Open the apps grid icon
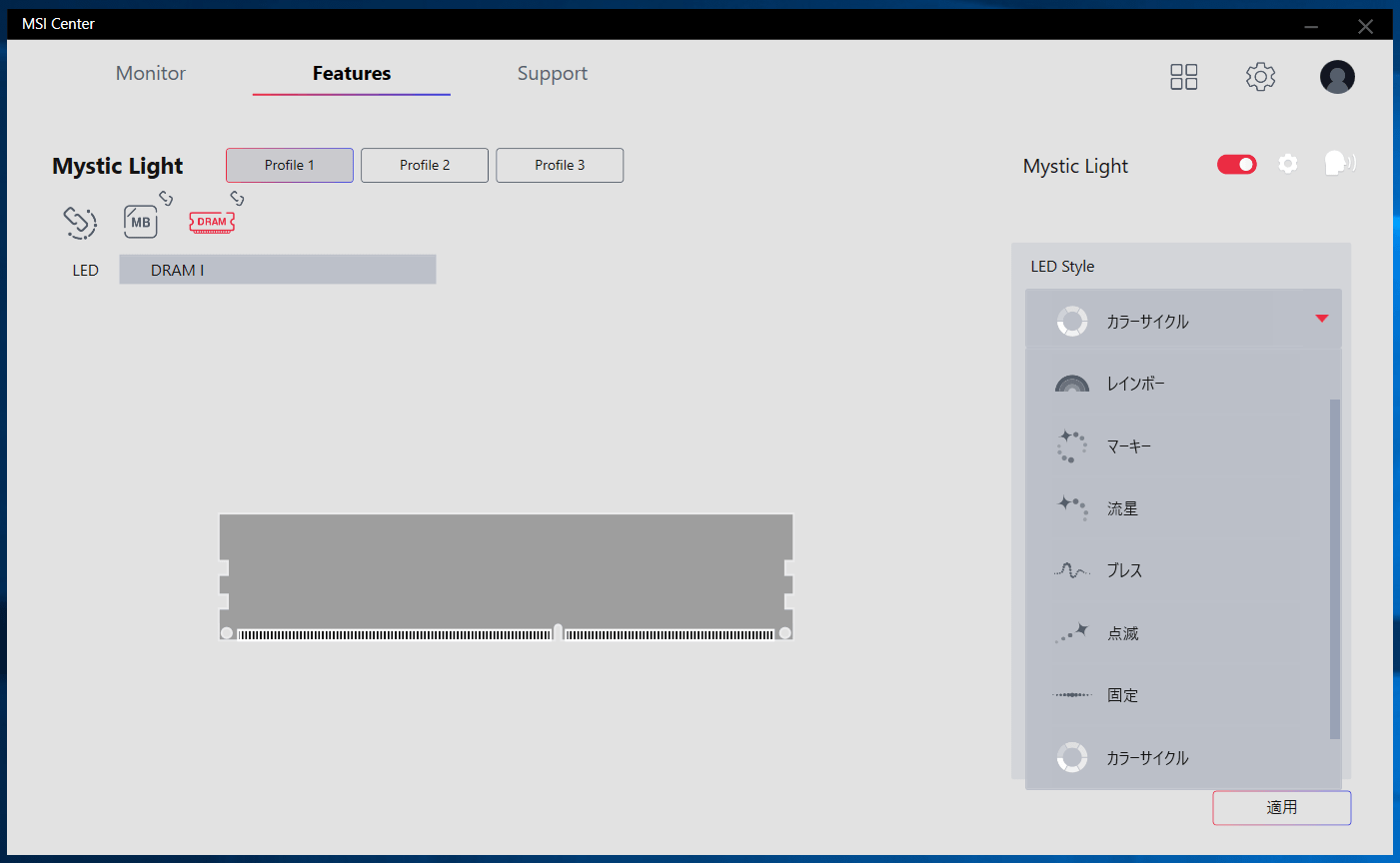The width and height of the screenshot is (1400, 863). 1184,77
